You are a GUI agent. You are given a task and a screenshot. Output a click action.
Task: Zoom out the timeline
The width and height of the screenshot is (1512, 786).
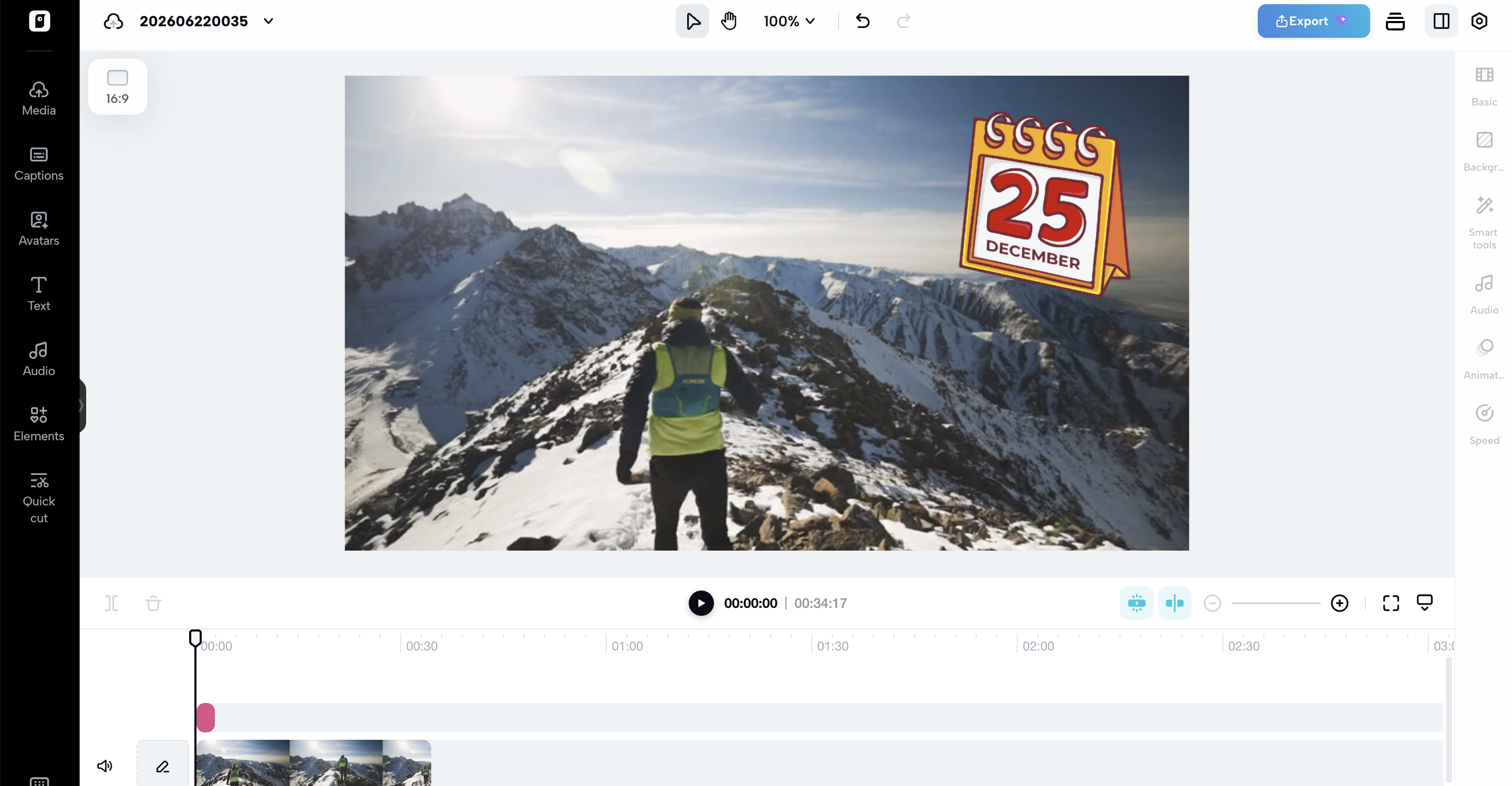(x=1212, y=603)
